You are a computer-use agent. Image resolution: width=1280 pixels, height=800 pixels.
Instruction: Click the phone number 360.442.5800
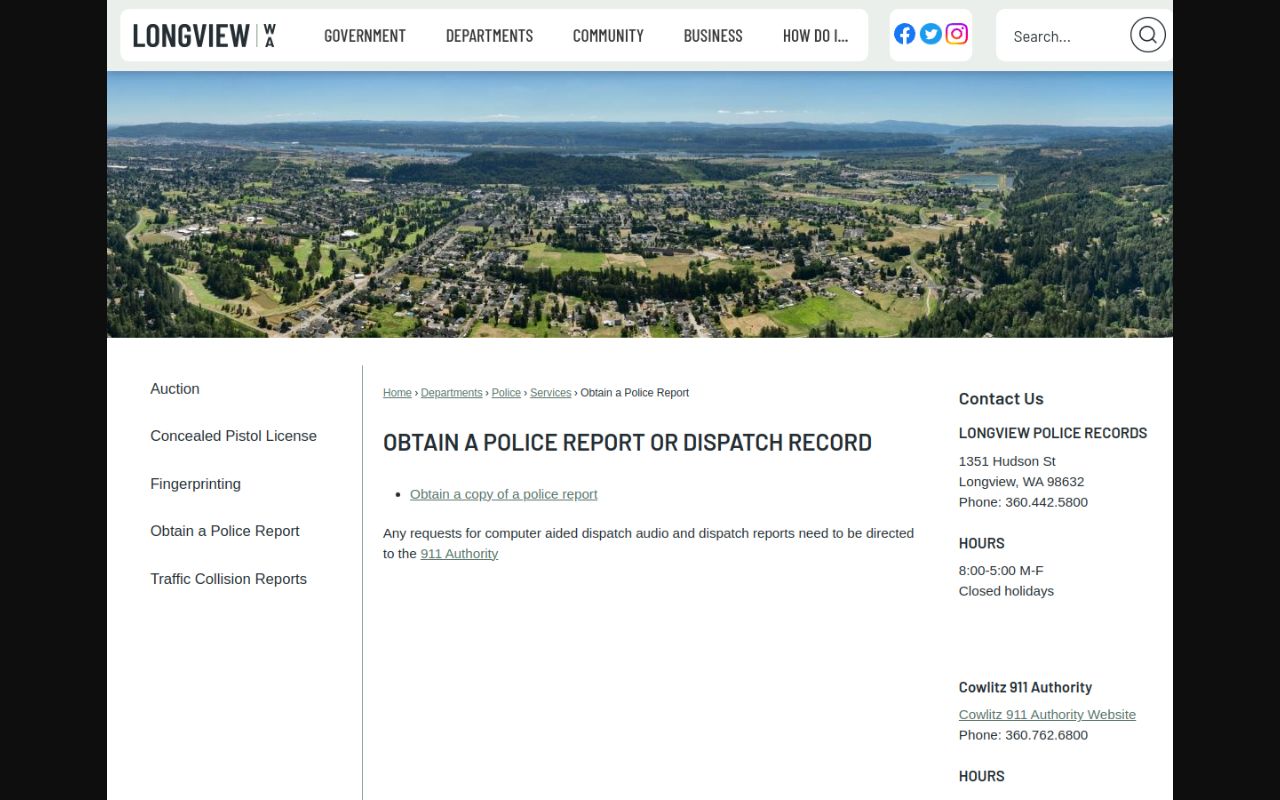[1046, 502]
